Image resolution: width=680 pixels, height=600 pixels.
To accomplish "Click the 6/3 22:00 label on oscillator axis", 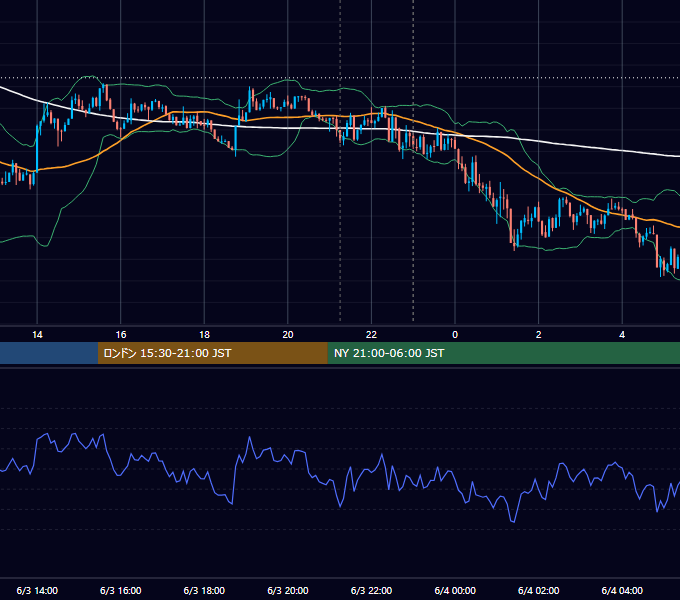I will [371, 590].
